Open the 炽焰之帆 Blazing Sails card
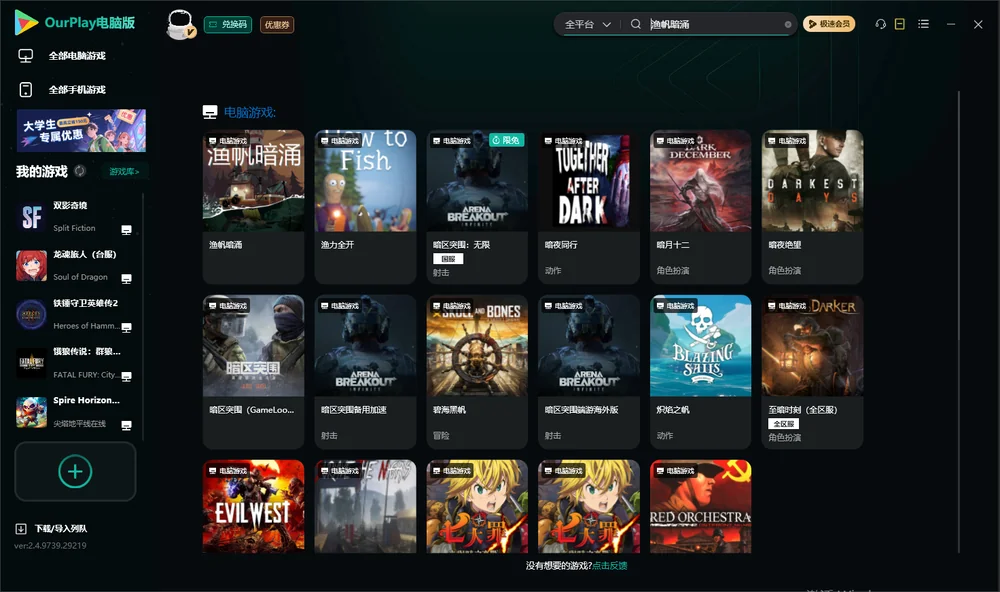Screen dimensions: 1000x592 pos(700,372)
